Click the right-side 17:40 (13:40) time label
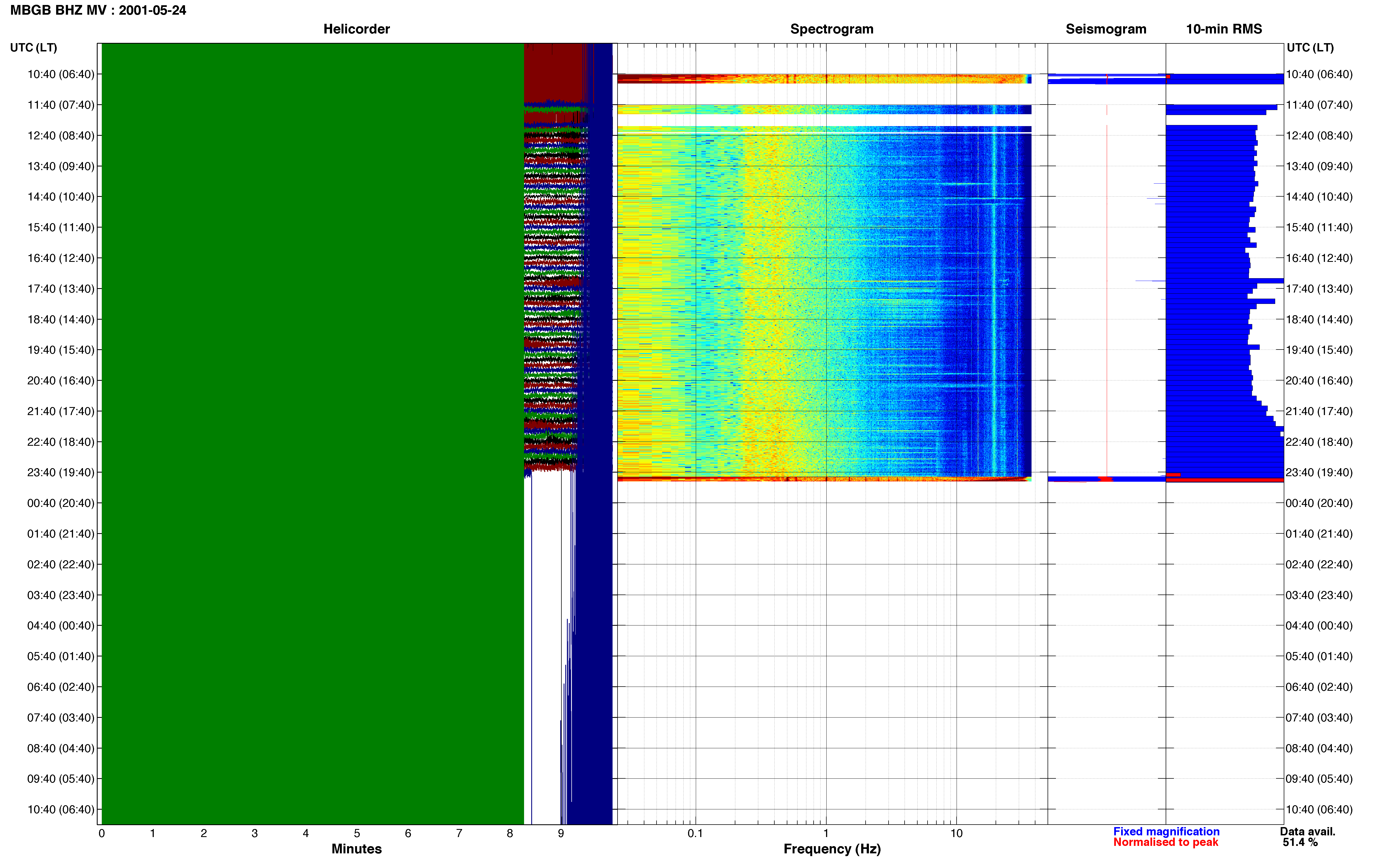The height and width of the screenshot is (868, 1388). (1319, 288)
